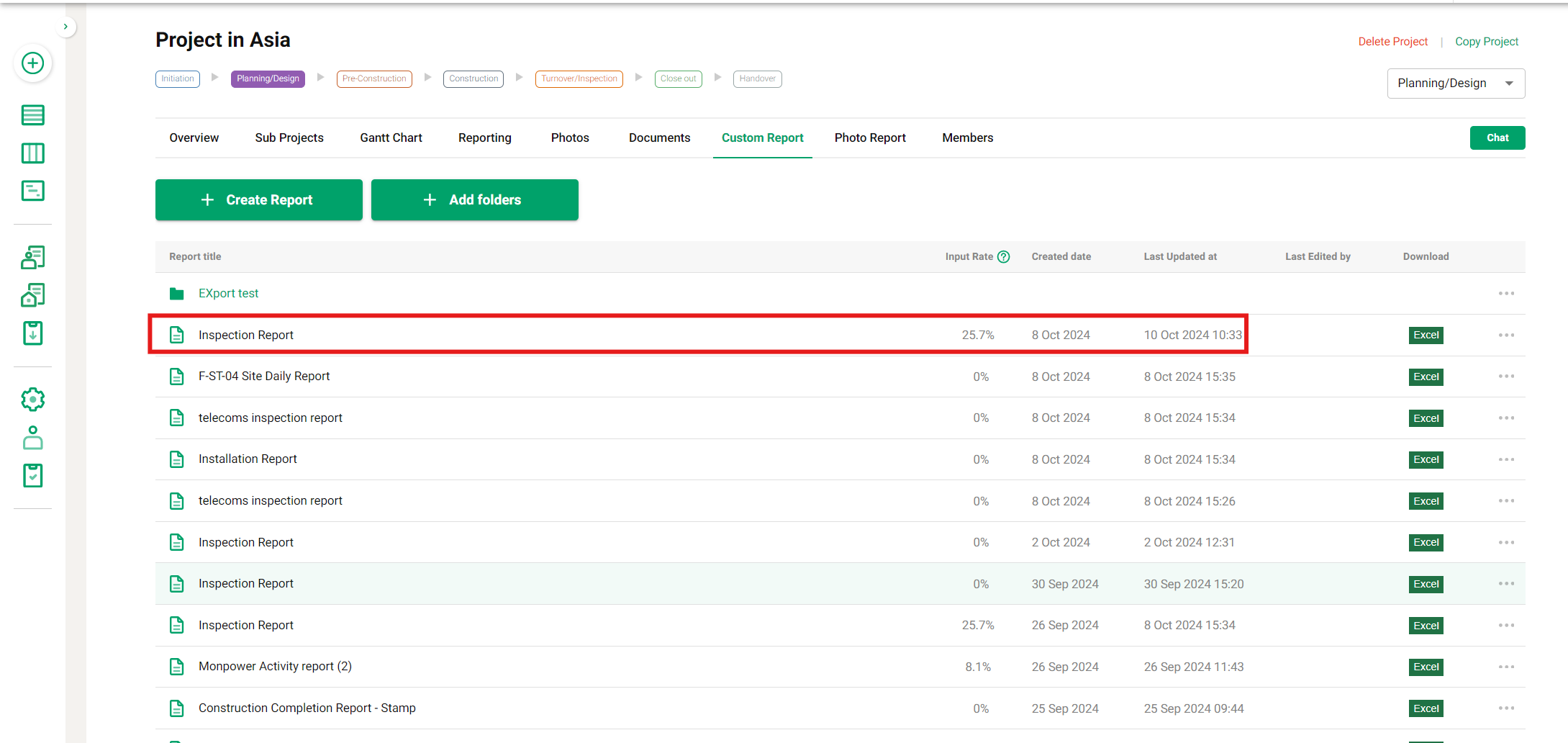Expand the collapsed sidebar with chevron arrow
The width and height of the screenshot is (1568, 743).
[65, 27]
